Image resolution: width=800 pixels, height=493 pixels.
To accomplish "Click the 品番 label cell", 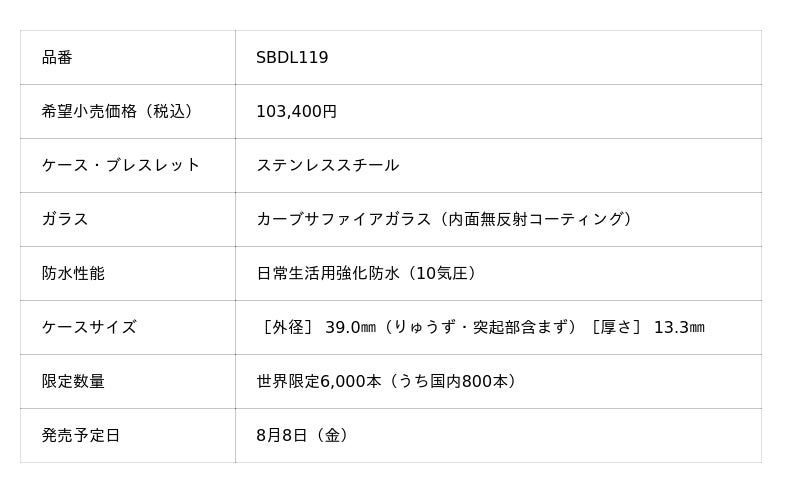I will pos(57,58).
